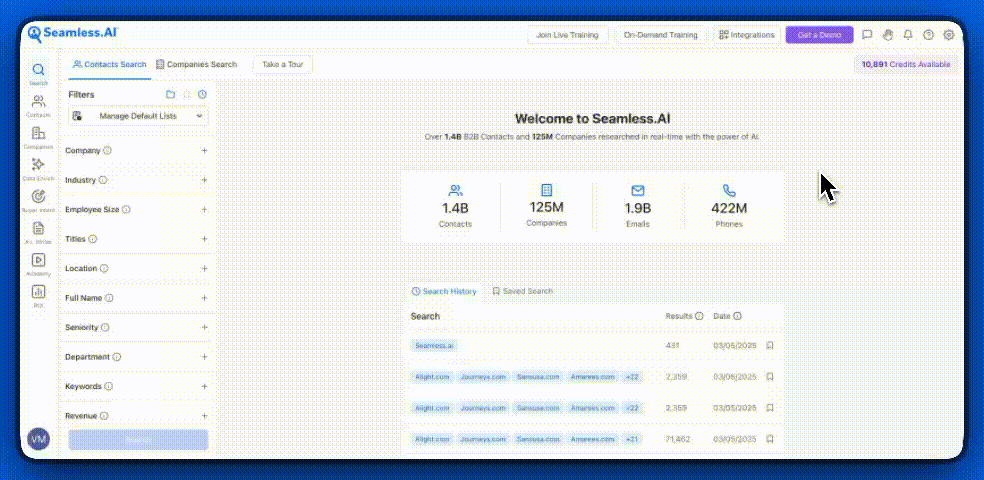Click the info icon beside Employee Size
984x480 pixels.
126,210
